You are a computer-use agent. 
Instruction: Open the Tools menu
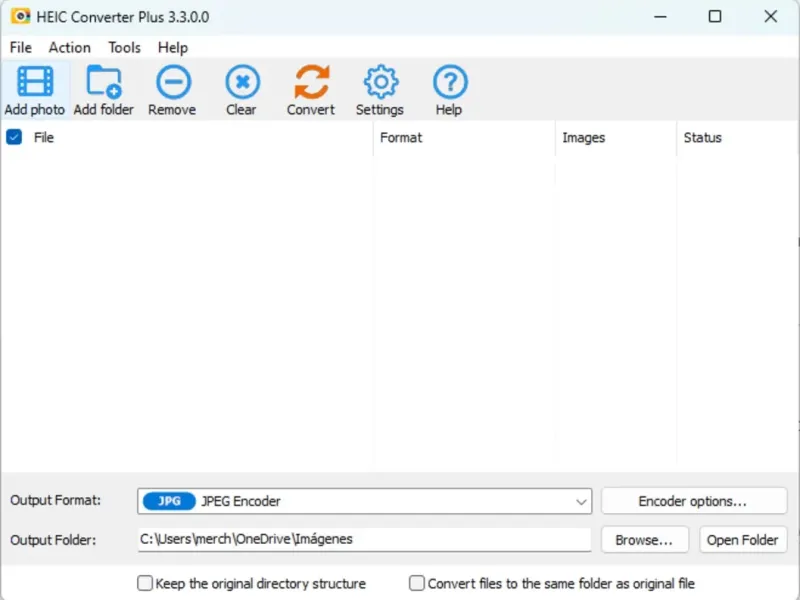click(124, 47)
